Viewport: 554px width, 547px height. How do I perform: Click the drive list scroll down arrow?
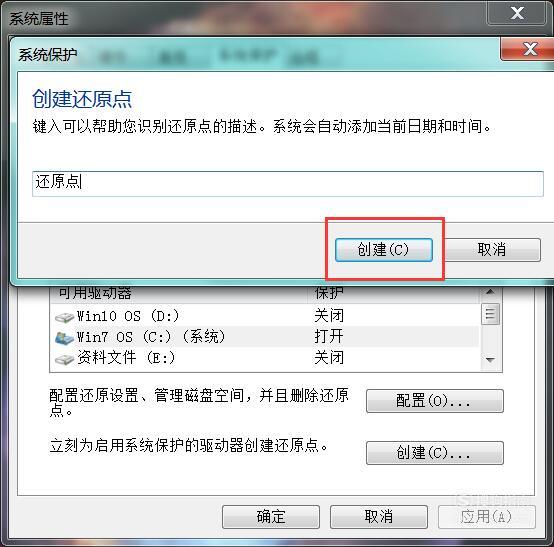(x=490, y=360)
